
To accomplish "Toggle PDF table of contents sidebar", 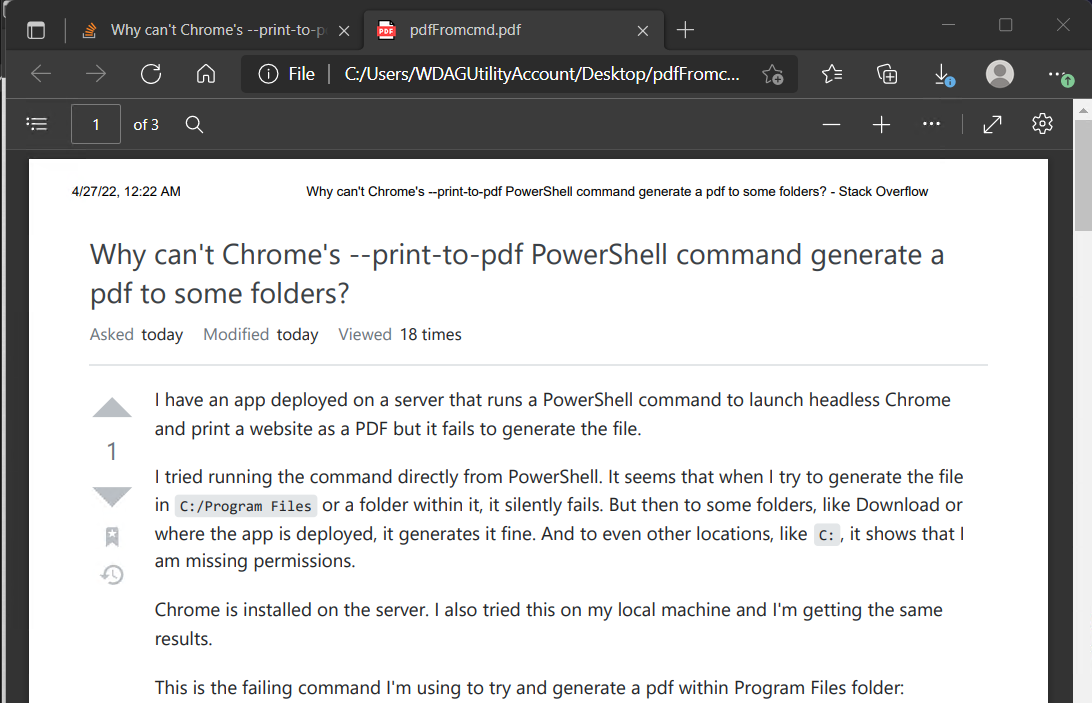I will 37,124.
